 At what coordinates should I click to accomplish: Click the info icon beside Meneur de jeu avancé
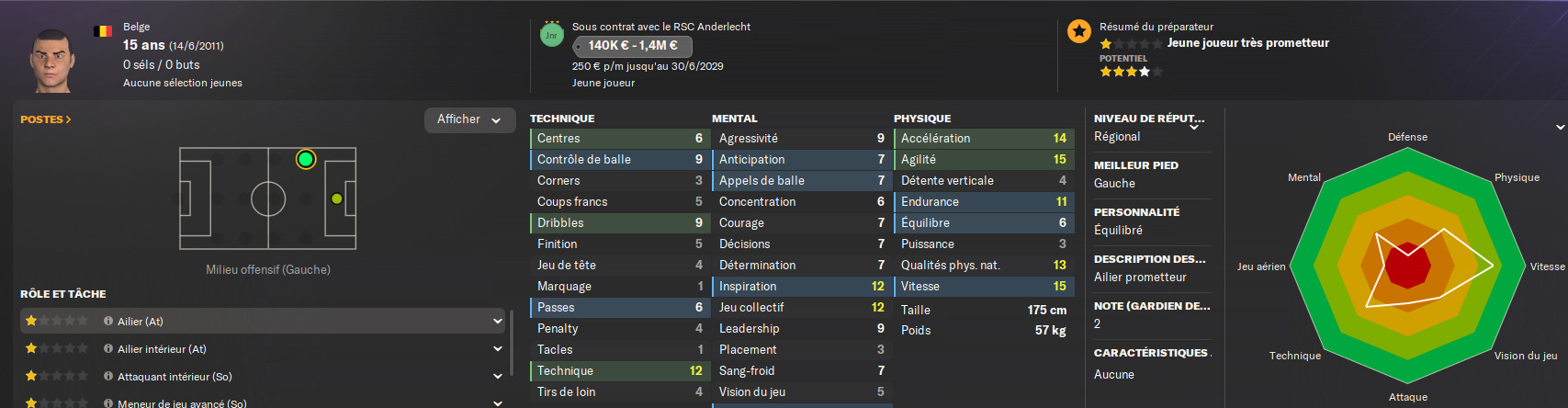108,403
